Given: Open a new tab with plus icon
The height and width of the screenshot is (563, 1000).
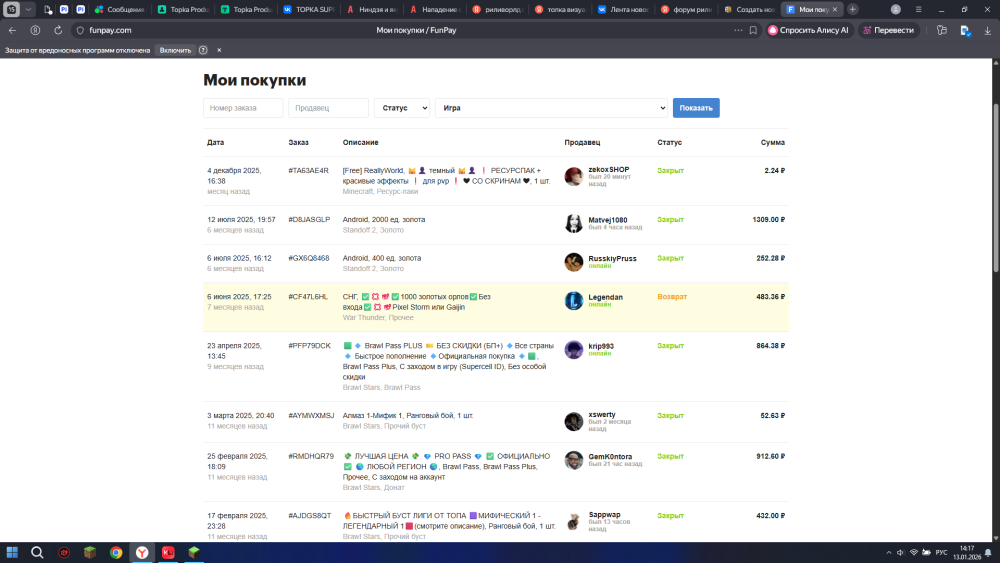Looking at the screenshot, I should (x=853, y=10).
